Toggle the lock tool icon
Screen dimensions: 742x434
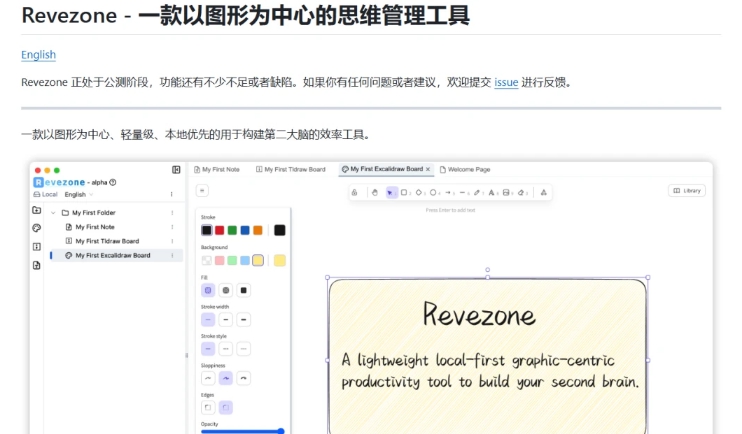coord(354,193)
